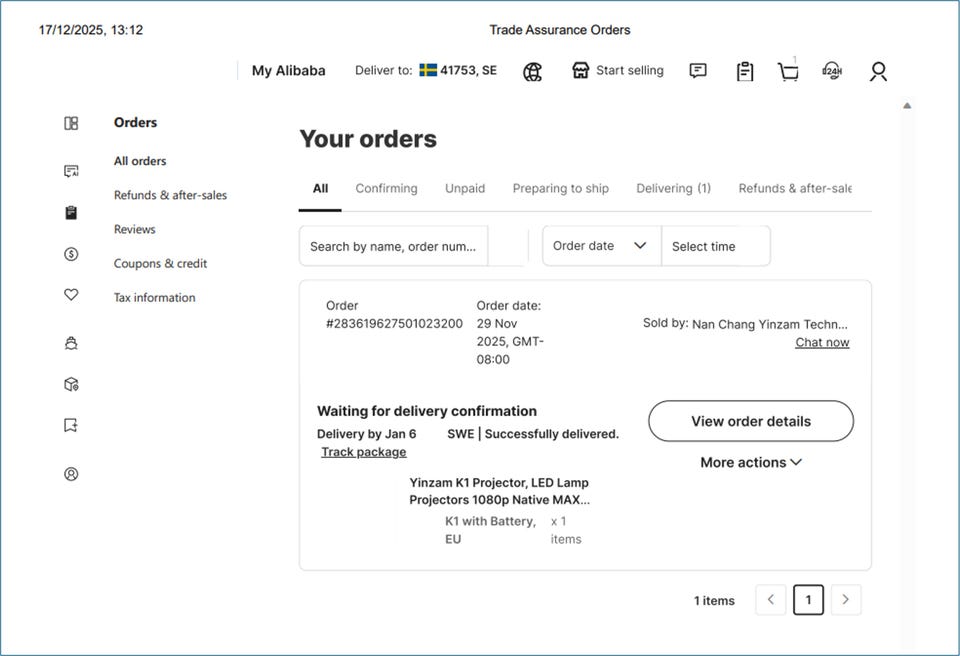The width and height of the screenshot is (960, 656).
Task: Click the filled clipboard orders sidebar icon
Action: 71,213
